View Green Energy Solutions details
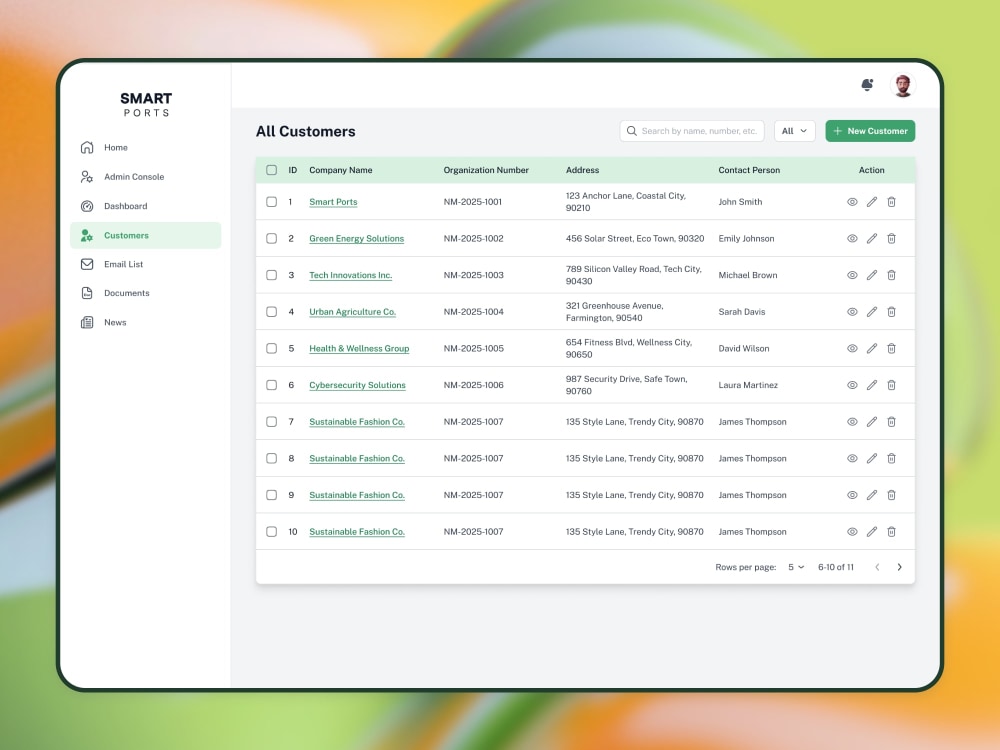The image size is (1000, 750). 852,239
